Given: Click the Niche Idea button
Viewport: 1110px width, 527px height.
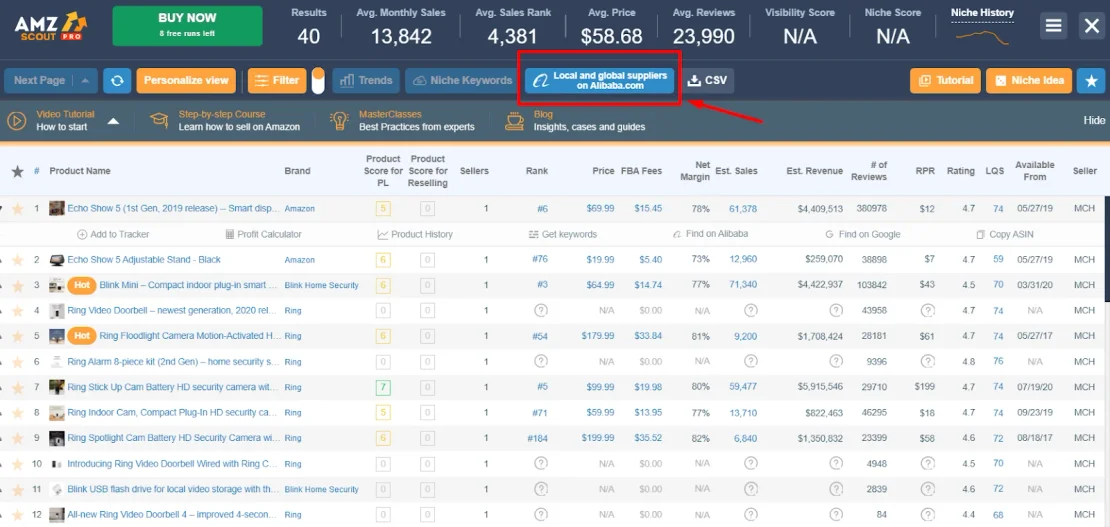Looking at the screenshot, I should click(x=1029, y=81).
